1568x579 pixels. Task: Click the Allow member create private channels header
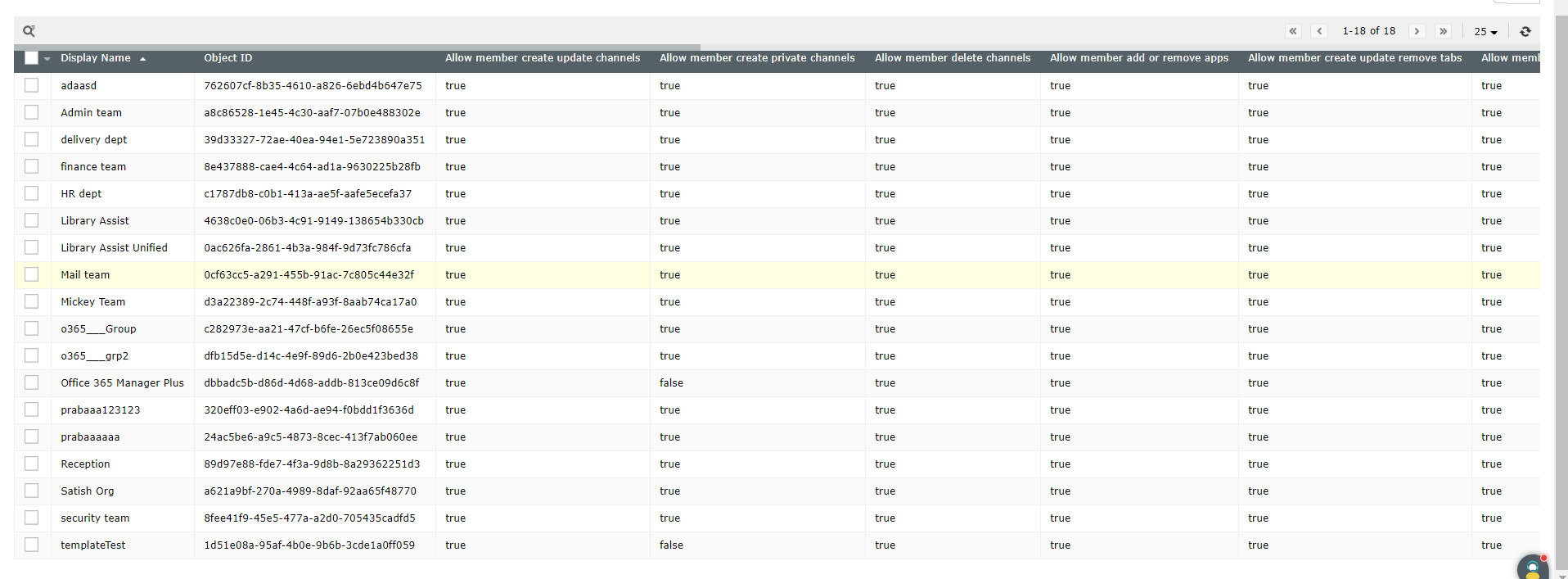tap(757, 58)
